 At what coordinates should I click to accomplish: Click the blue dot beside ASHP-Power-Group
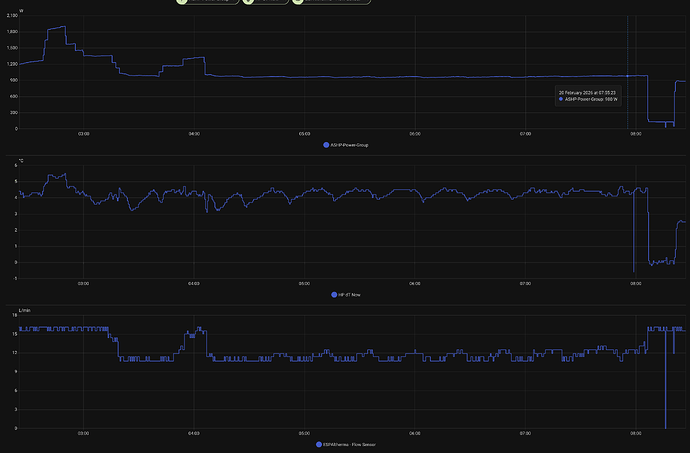point(326,145)
